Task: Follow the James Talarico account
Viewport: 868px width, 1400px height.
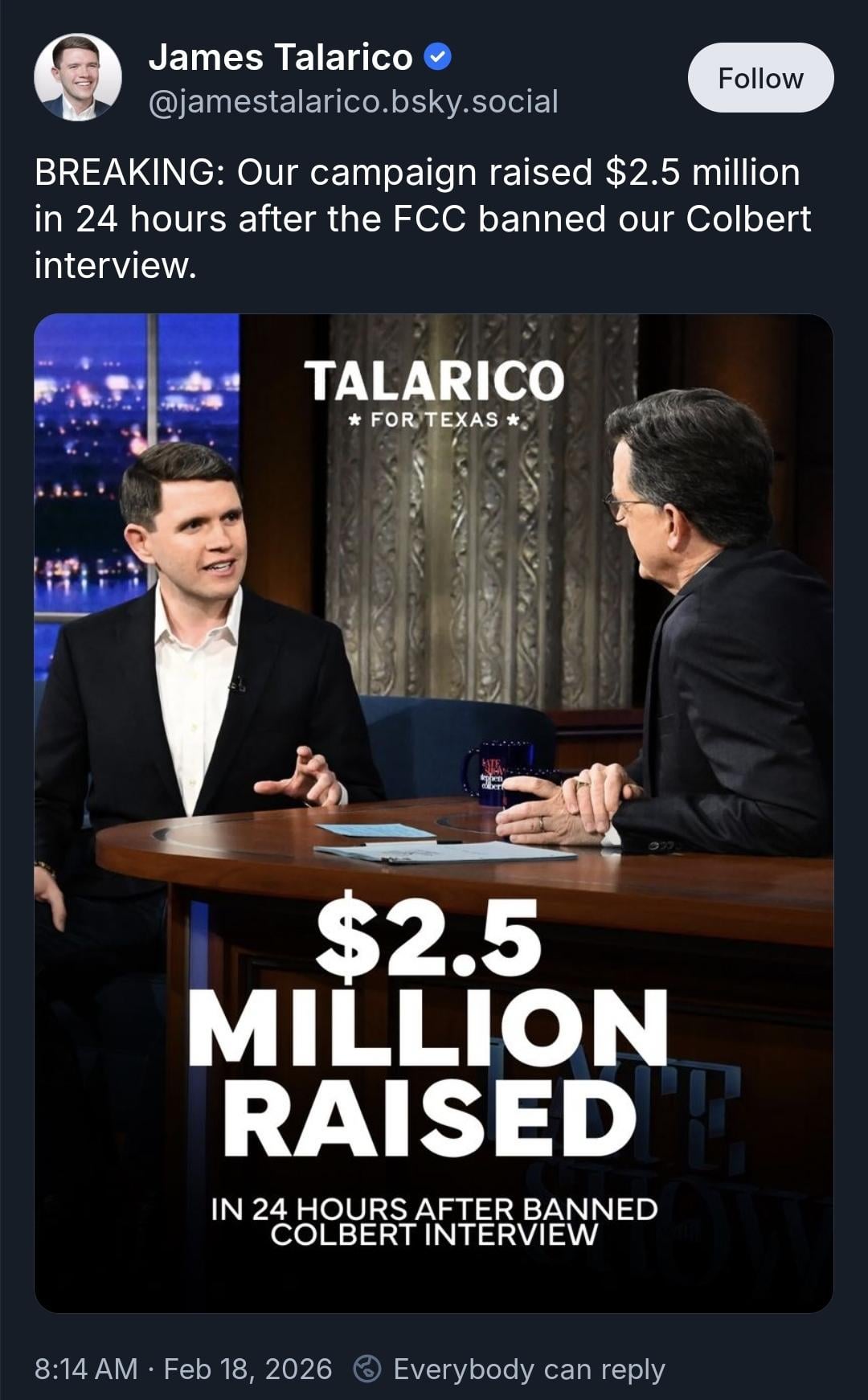Action: coord(760,78)
